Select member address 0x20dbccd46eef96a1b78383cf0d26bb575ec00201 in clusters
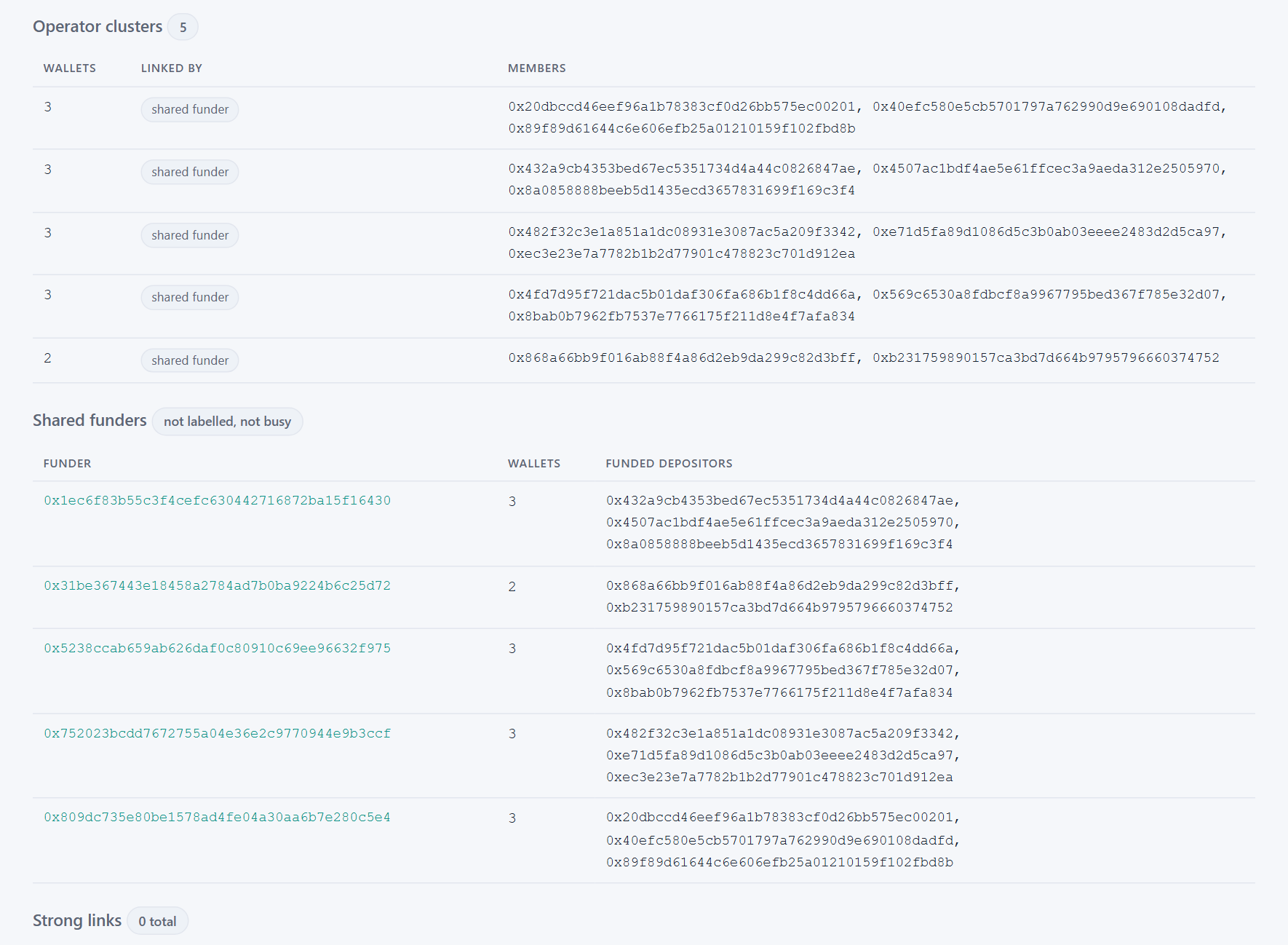Screen dimensions: 1288x945 (x=682, y=107)
